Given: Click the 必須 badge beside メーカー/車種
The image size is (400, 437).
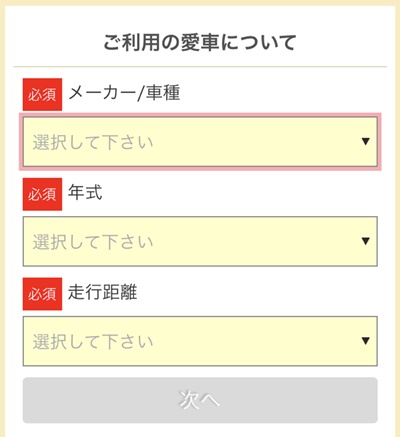Looking at the screenshot, I should 42,94.
